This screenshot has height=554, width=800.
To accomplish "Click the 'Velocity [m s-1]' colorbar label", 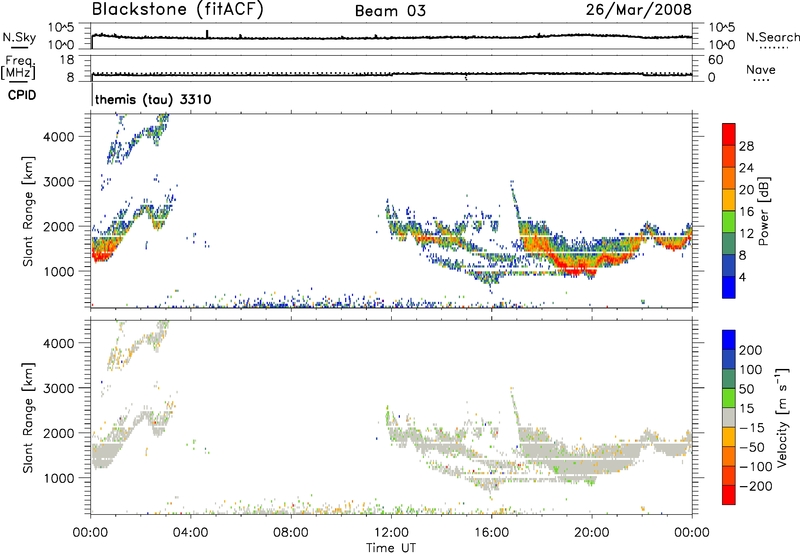I will click(782, 418).
